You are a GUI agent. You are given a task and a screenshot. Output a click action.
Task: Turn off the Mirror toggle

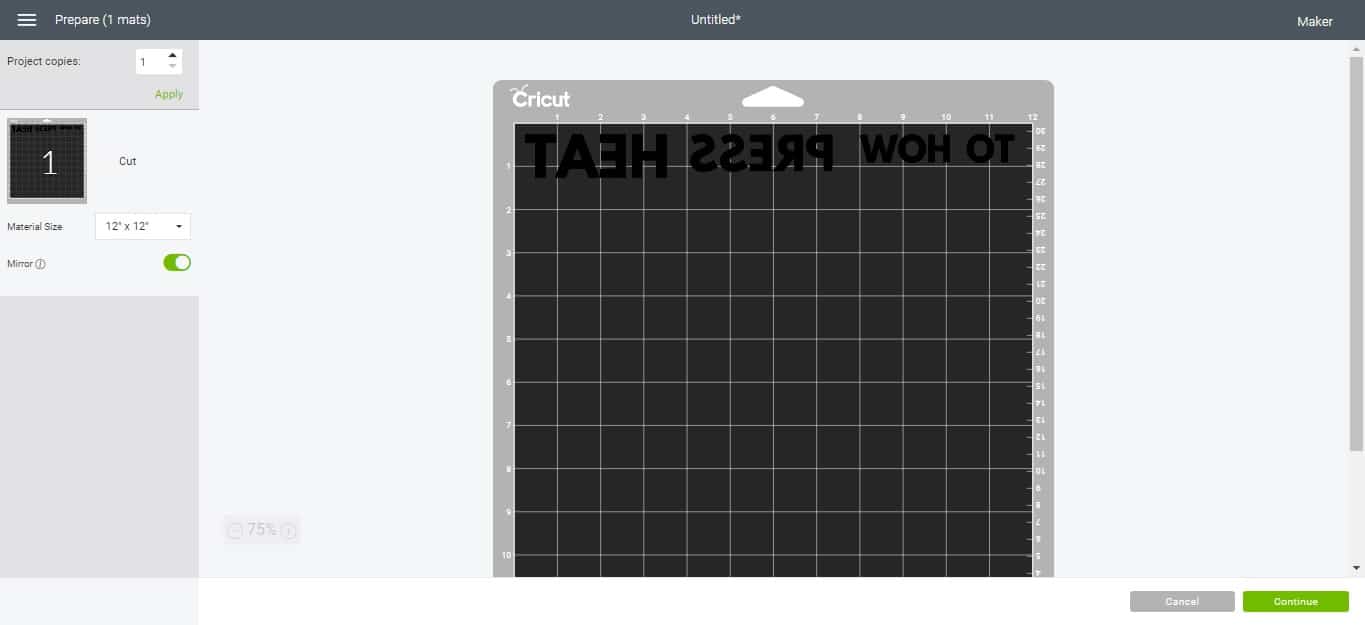pos(177,263)
